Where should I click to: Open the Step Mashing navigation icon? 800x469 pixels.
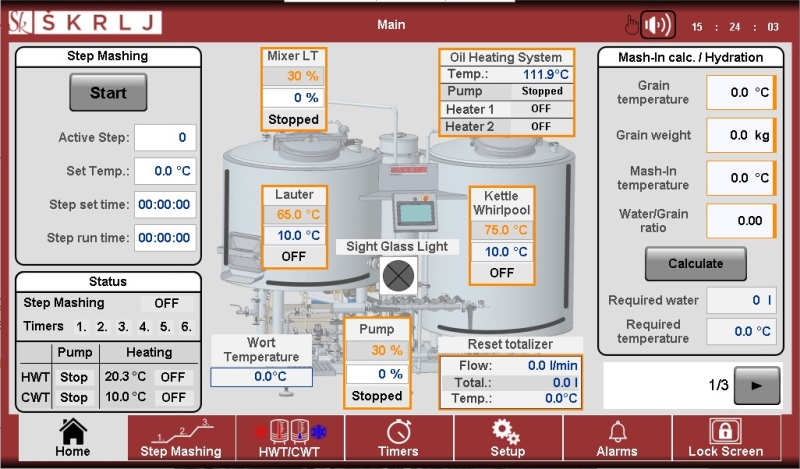click(181, 430)
